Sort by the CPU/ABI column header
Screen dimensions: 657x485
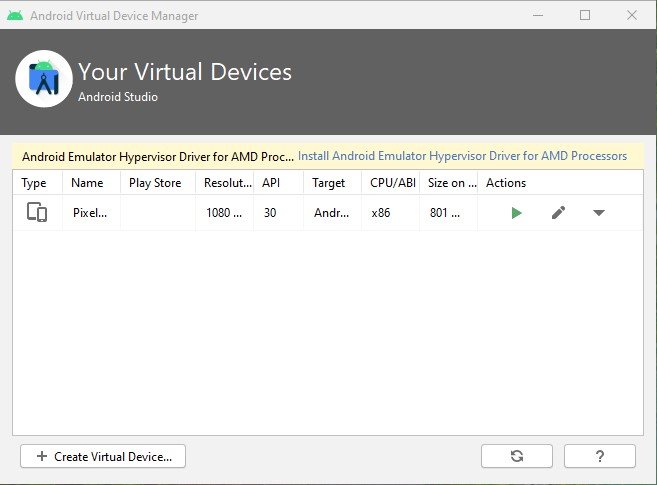(391, 183)
